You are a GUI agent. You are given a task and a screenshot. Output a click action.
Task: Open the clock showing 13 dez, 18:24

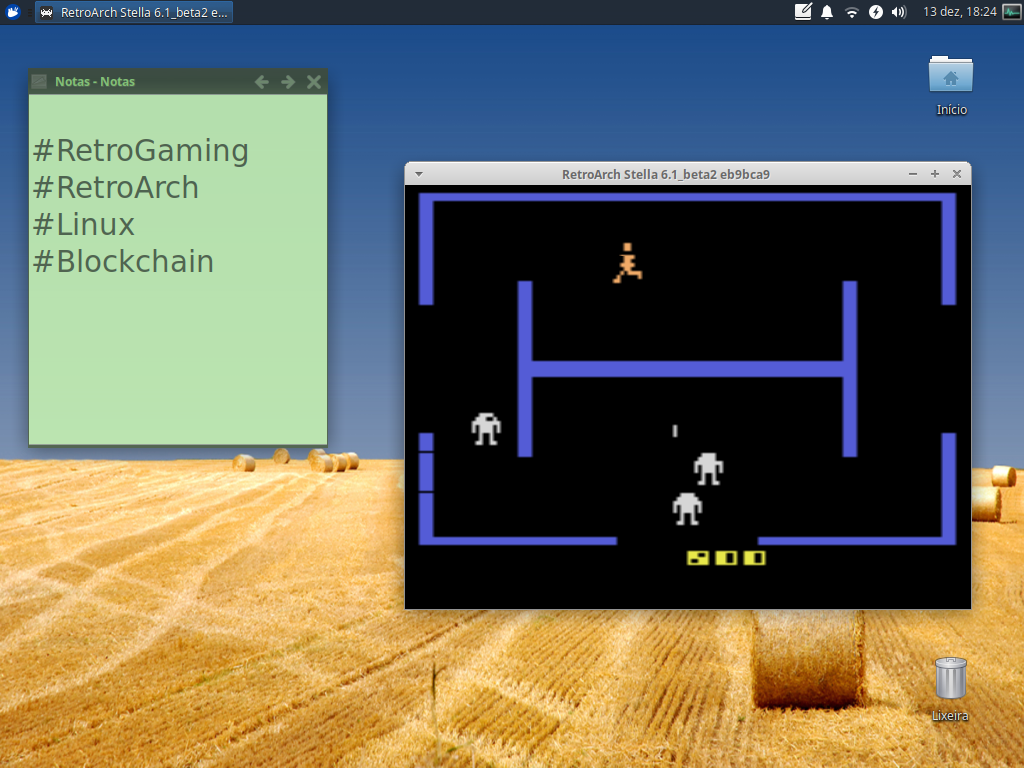[959, 12]
